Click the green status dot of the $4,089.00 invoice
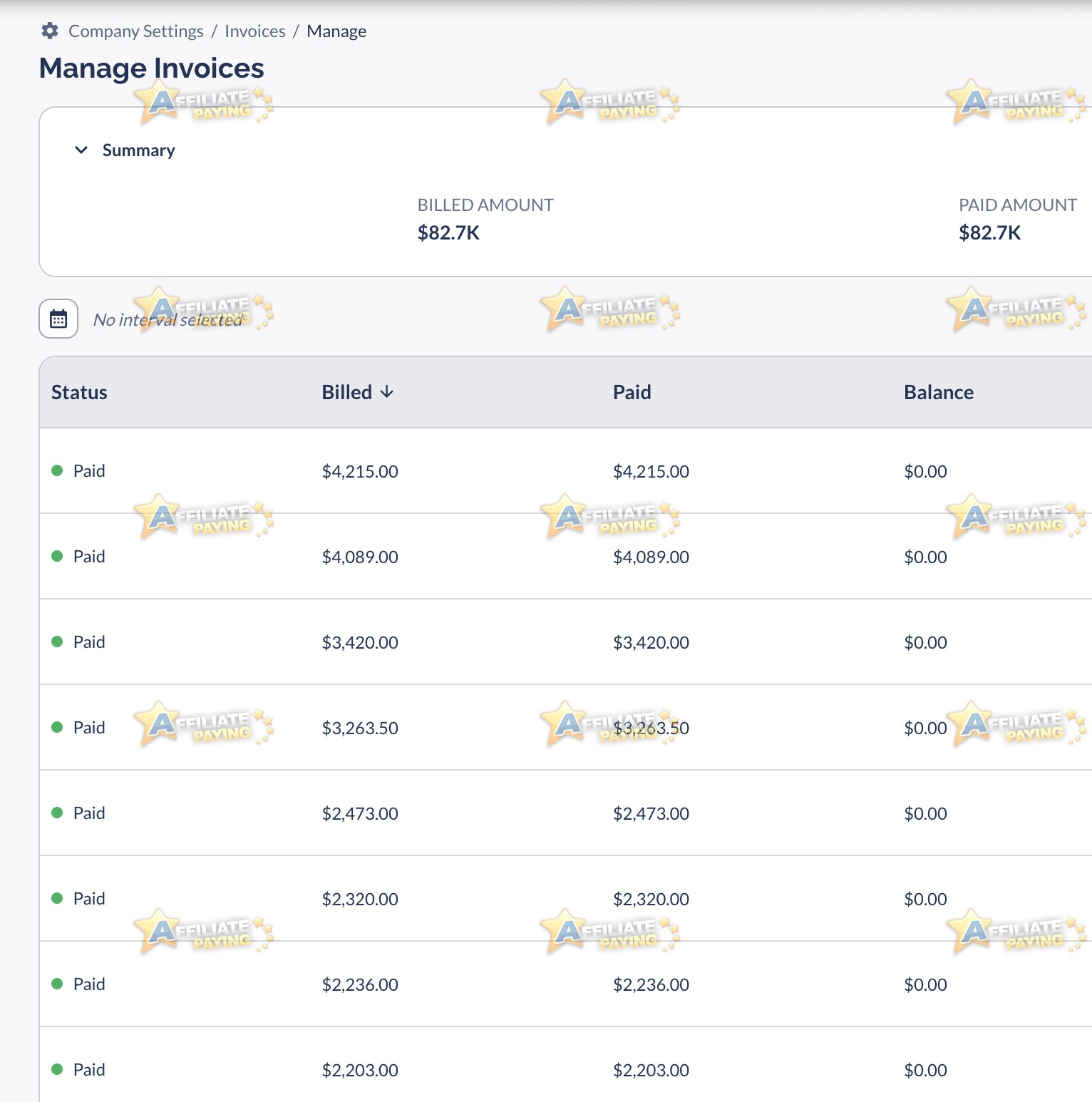 tap(57, 556)
